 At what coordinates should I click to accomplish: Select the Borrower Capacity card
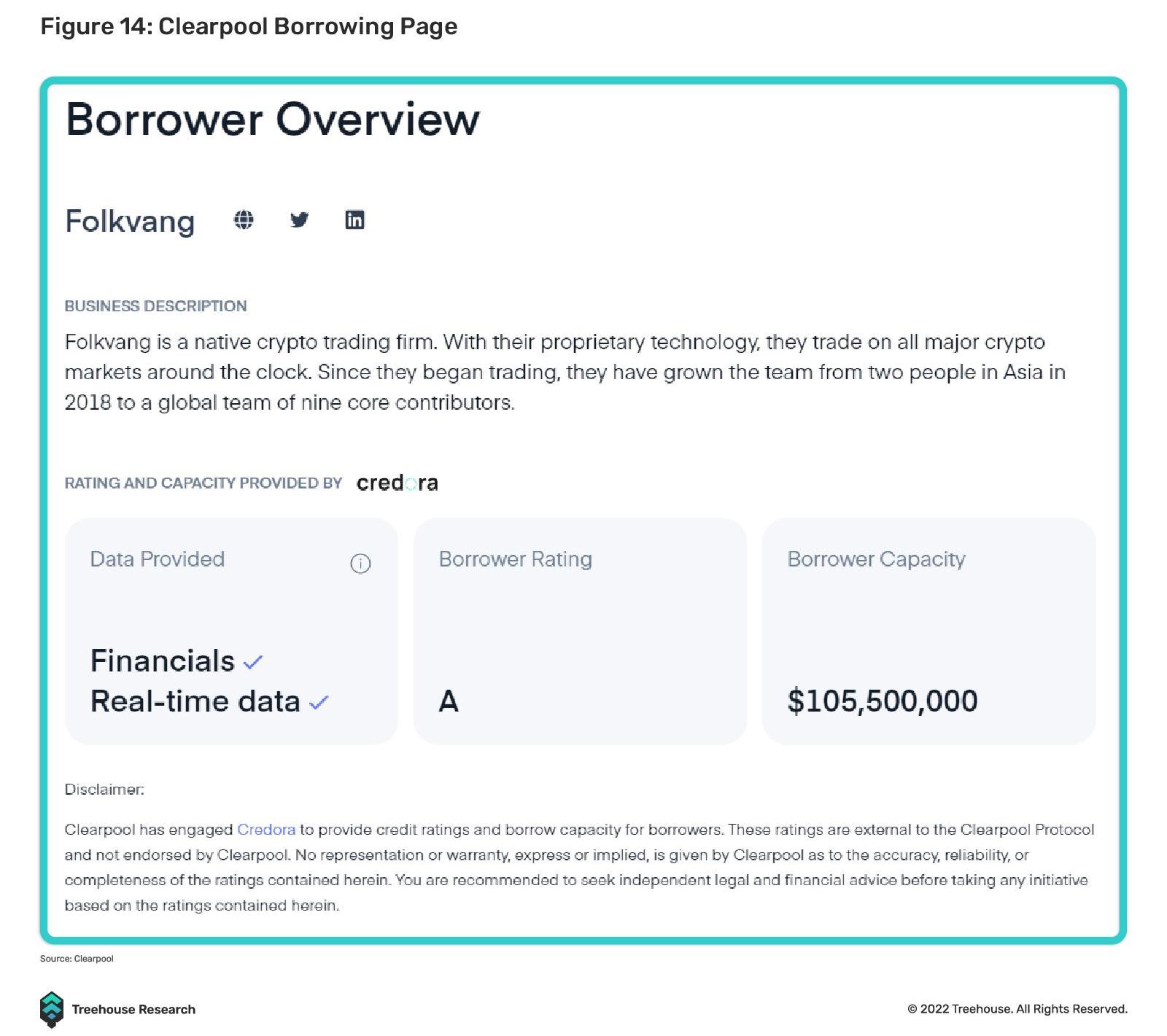click(x=928, y=631)
